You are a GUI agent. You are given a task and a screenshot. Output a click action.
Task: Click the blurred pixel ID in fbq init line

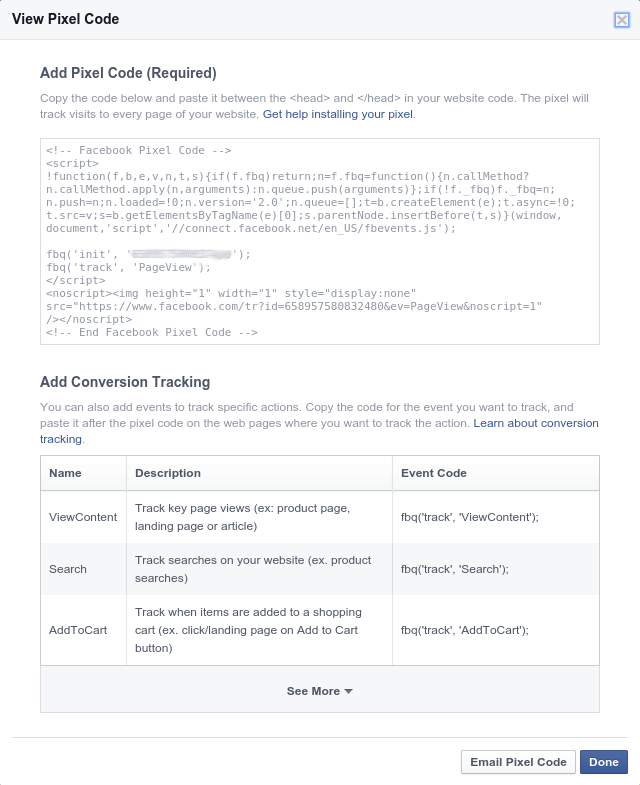point(182,254)
